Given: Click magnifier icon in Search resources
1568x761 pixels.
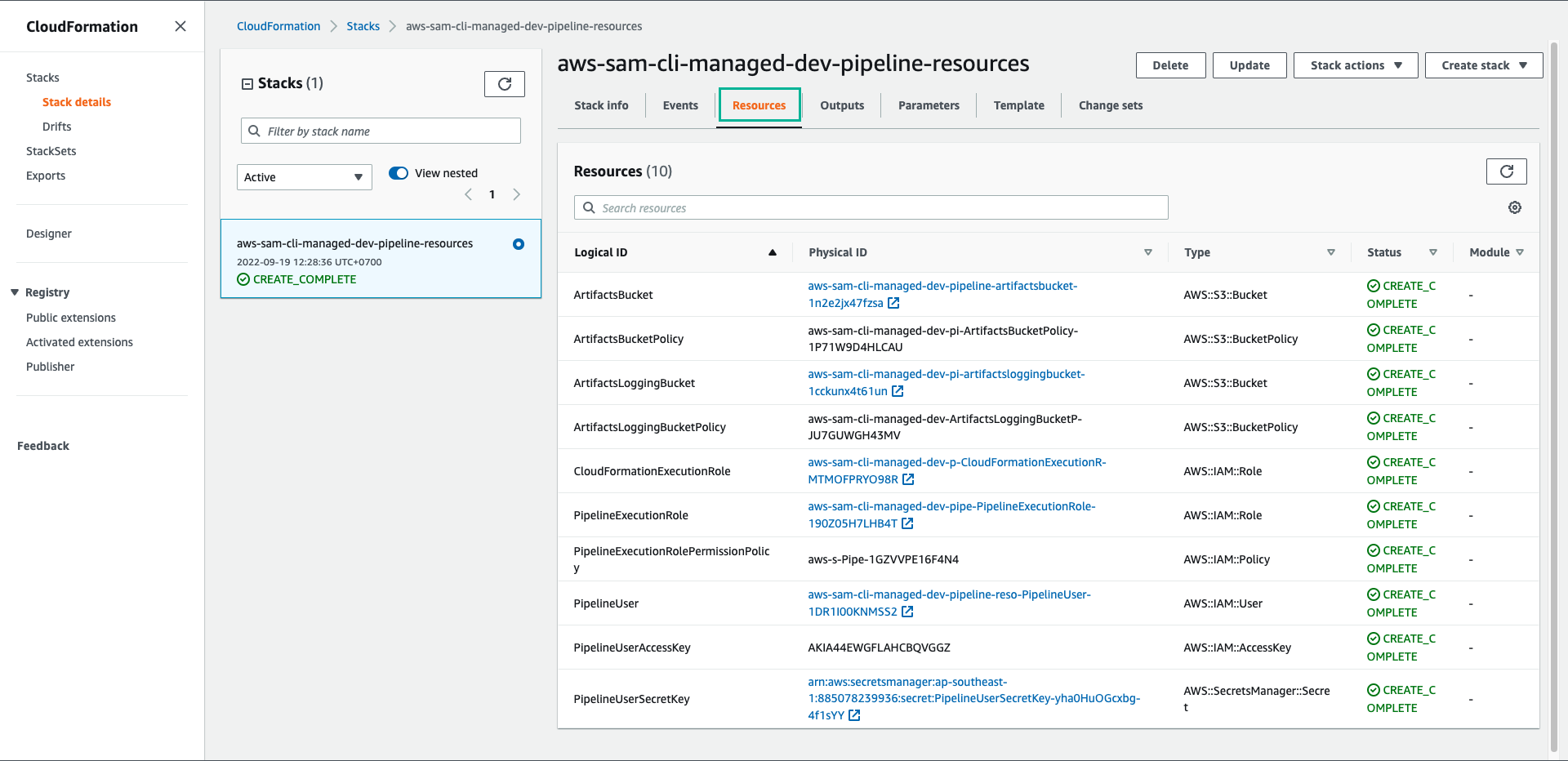Looking at the screenshot, I should 589,207.
